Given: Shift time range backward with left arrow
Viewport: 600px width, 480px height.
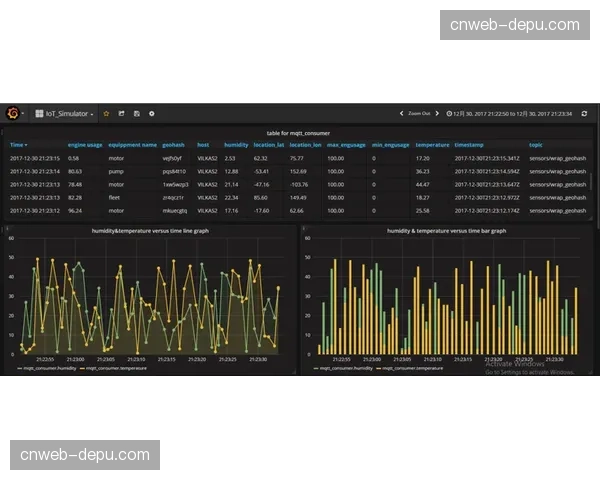Looking at the screenshot, I should pyautogui.click(x=402, y=114).
